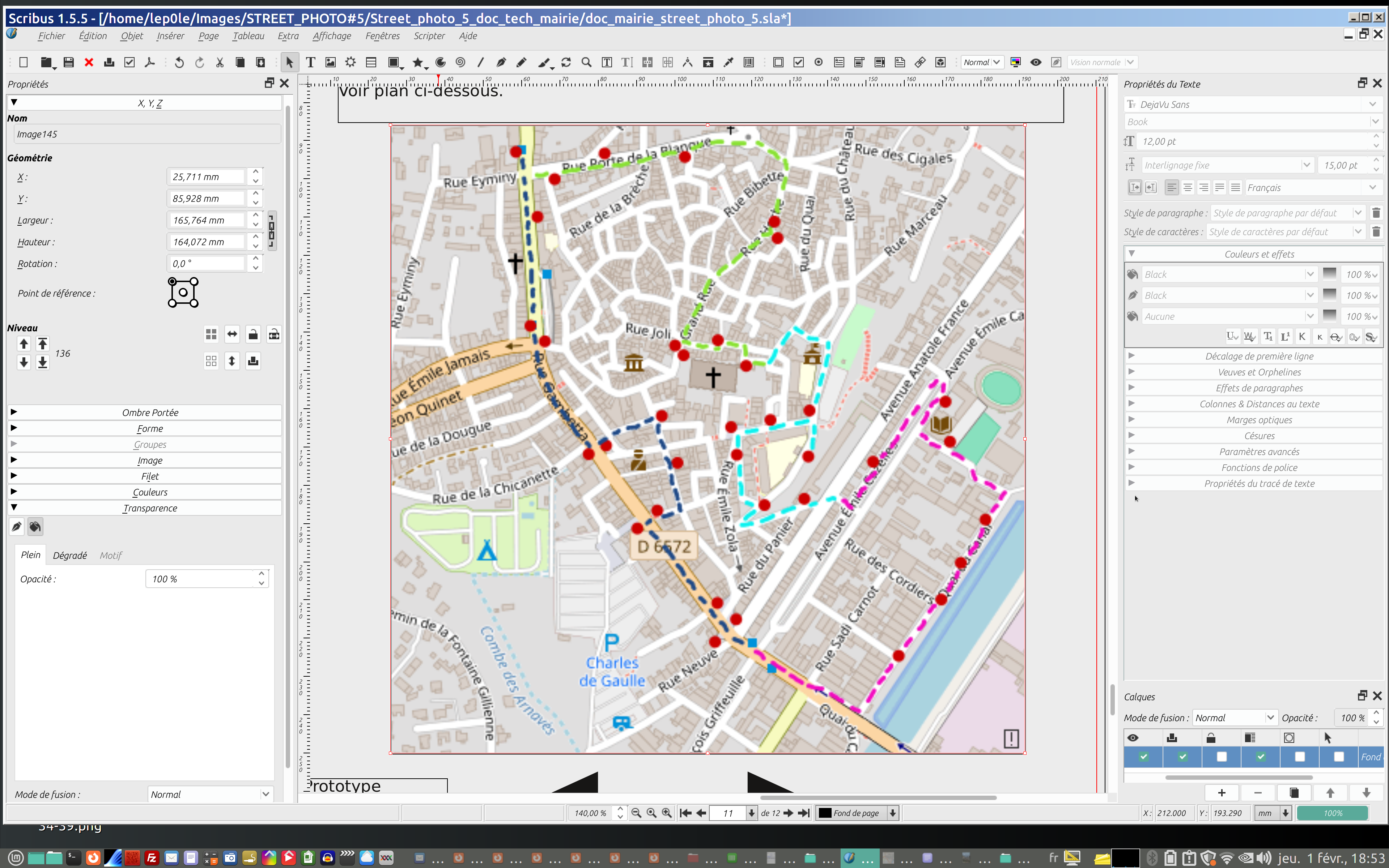Select the Image Frame tool
Screen dimensions: 1389x868
[x=331, y=62]
